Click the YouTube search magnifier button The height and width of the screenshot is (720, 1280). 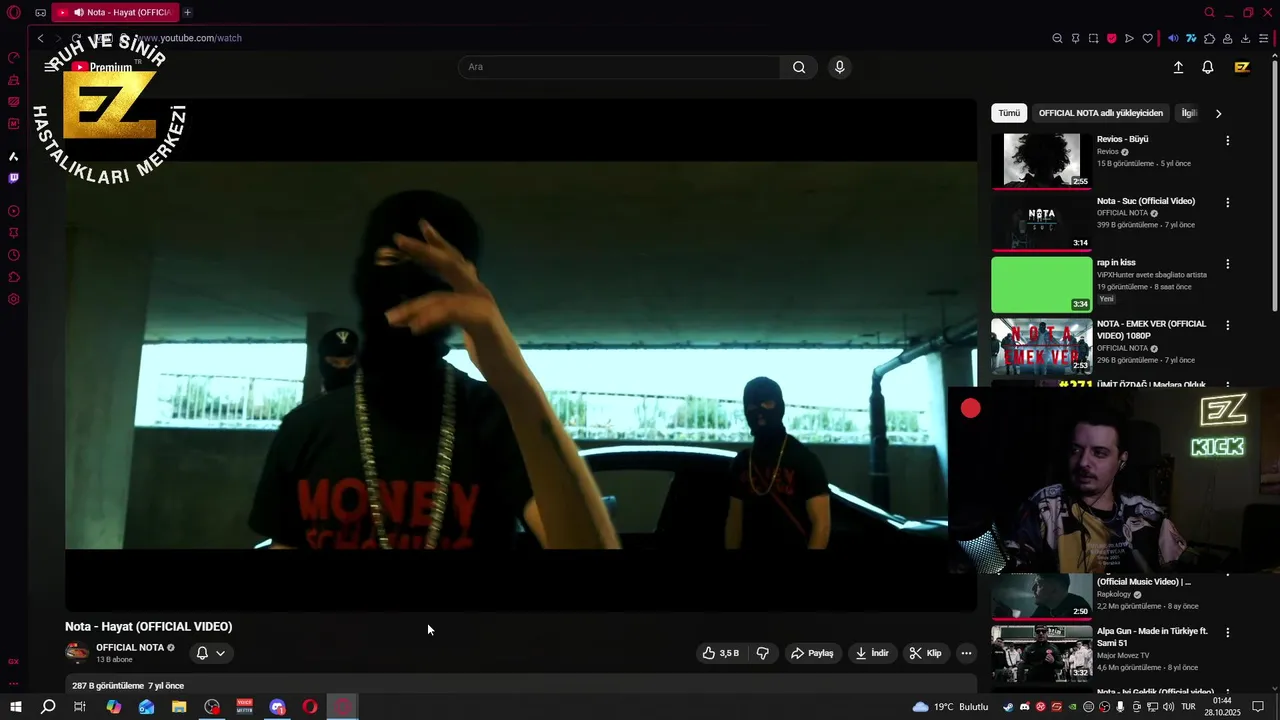[x=799, y=67]
